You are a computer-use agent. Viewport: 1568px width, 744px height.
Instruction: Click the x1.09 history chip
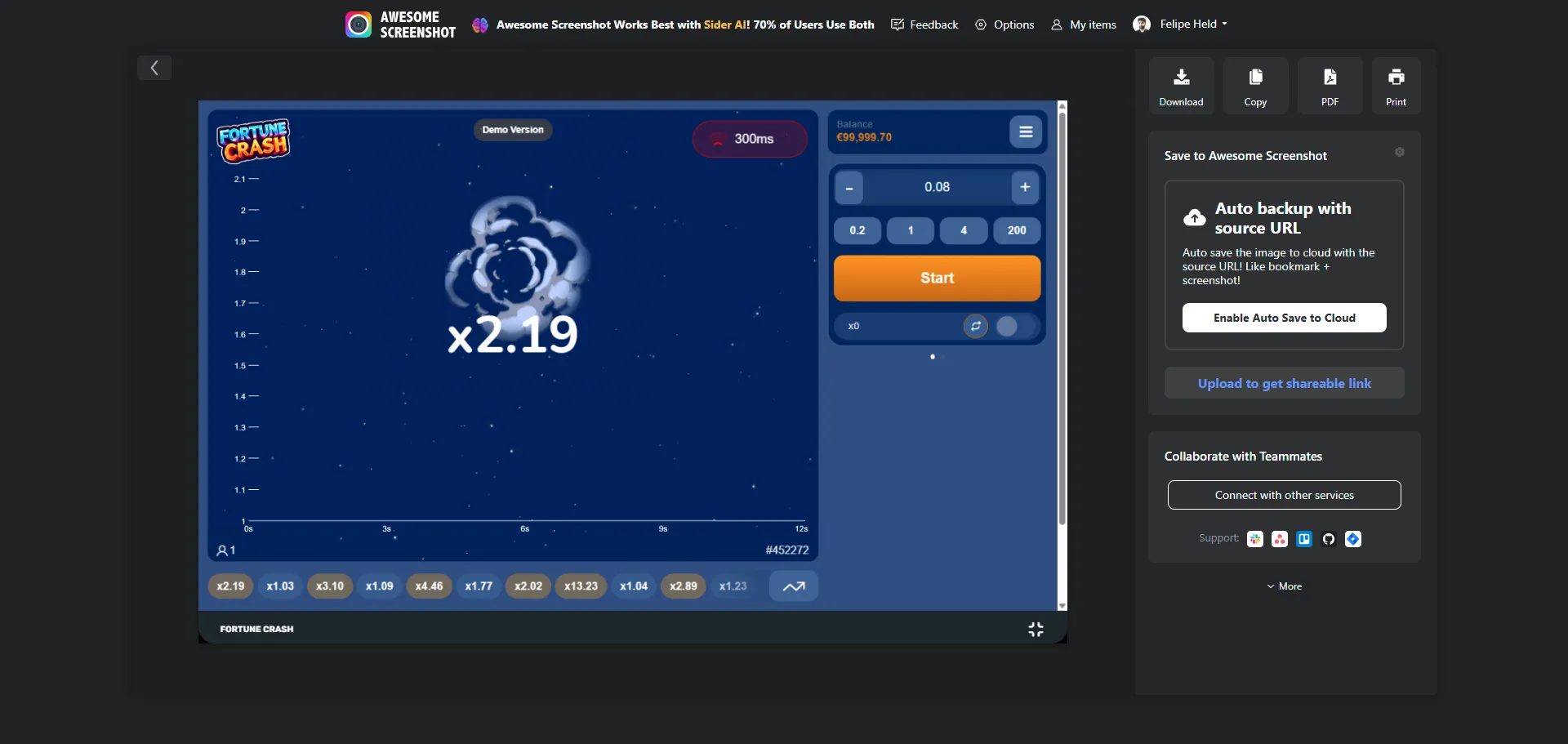(x=380, y=586)
